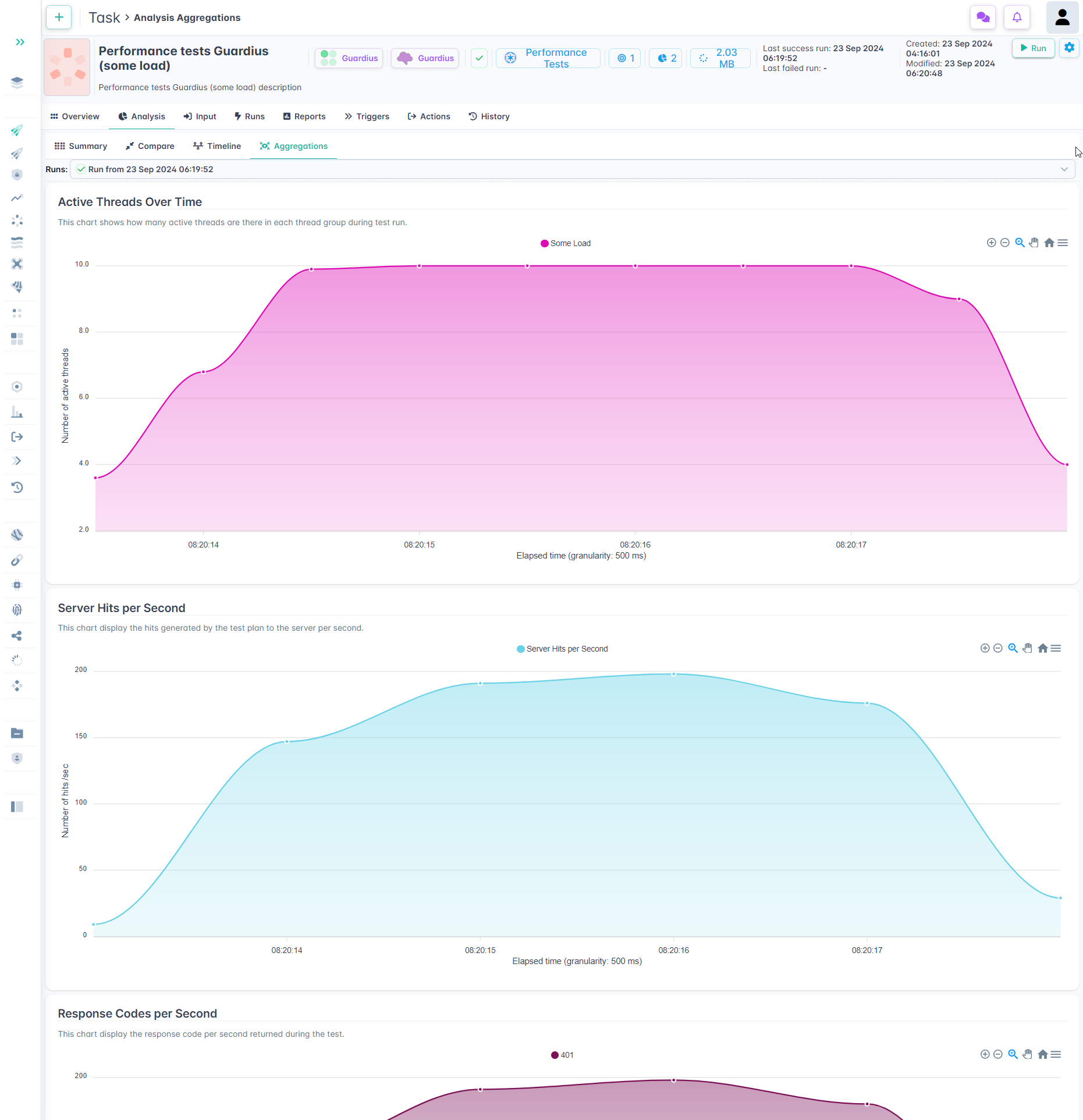
Task: Select zoom tool on Server Hits chart
Action: click(1013, 648)
